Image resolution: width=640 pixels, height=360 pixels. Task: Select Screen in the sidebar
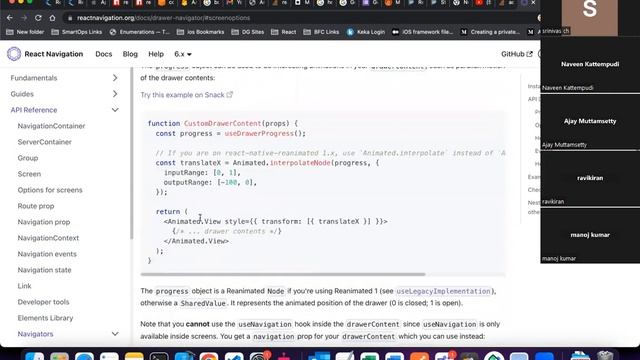point(29,174)
